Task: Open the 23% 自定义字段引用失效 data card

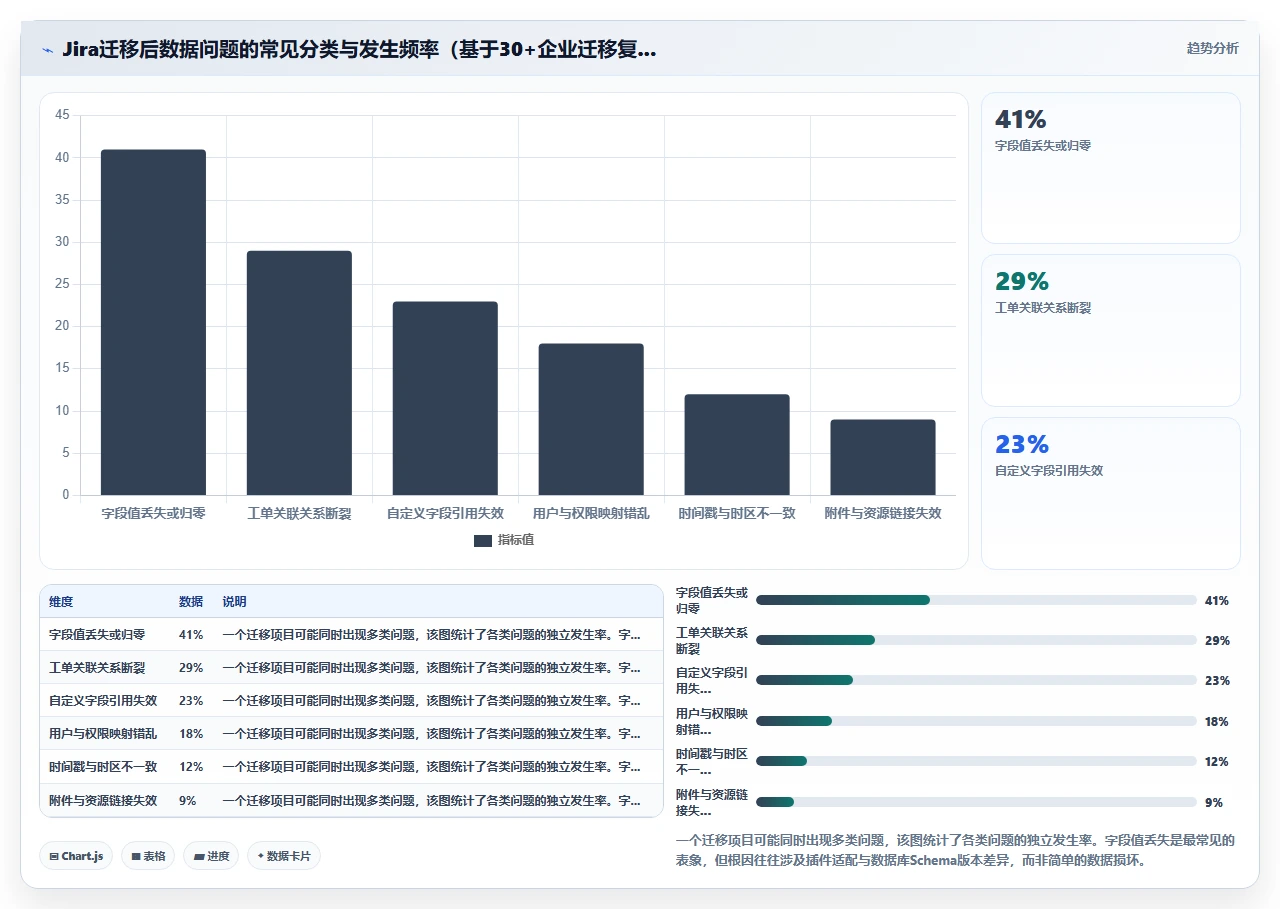Action: (x=1111, y=493)
